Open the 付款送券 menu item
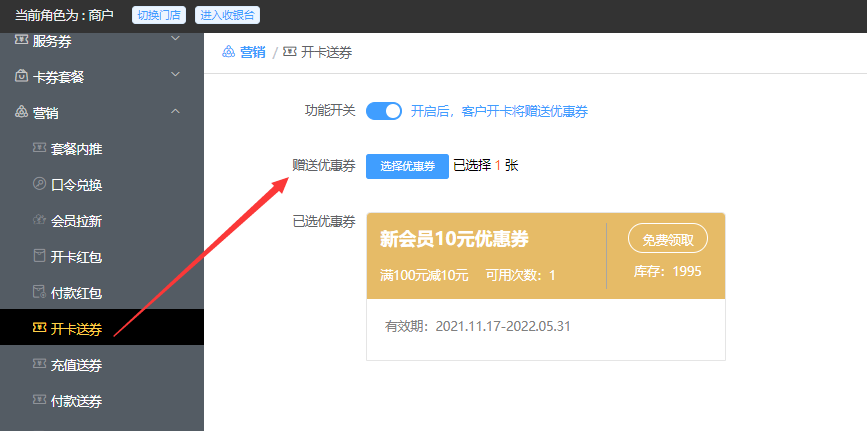 point(102,401)
